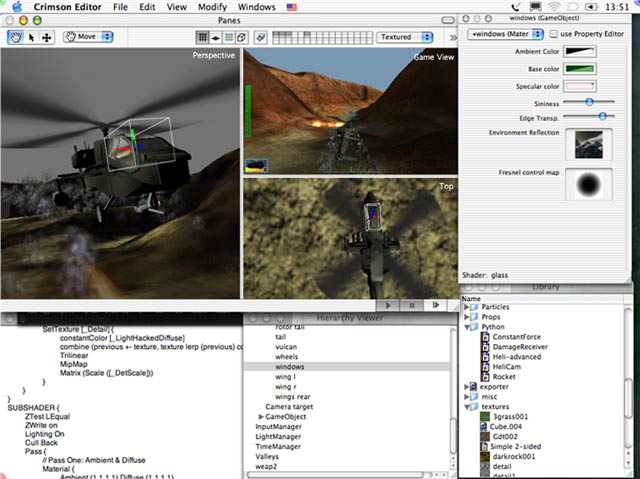Image resolution: width=640 pixels, height=479 pixels.
Task: Open the Textured render mode dropdown
Action: (404, 37)
